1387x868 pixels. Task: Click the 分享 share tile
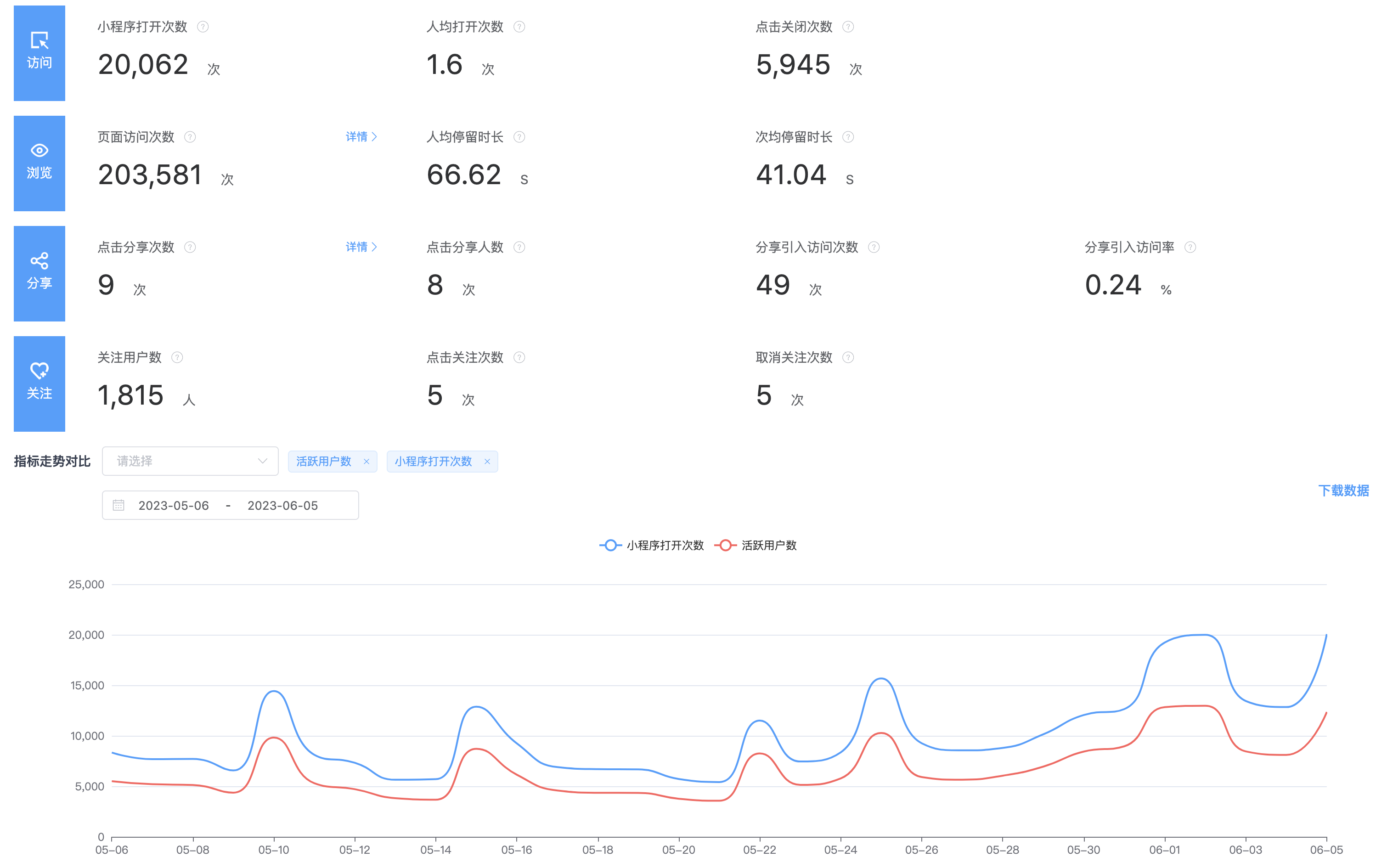pyautogui.click(x=39, y=273)
